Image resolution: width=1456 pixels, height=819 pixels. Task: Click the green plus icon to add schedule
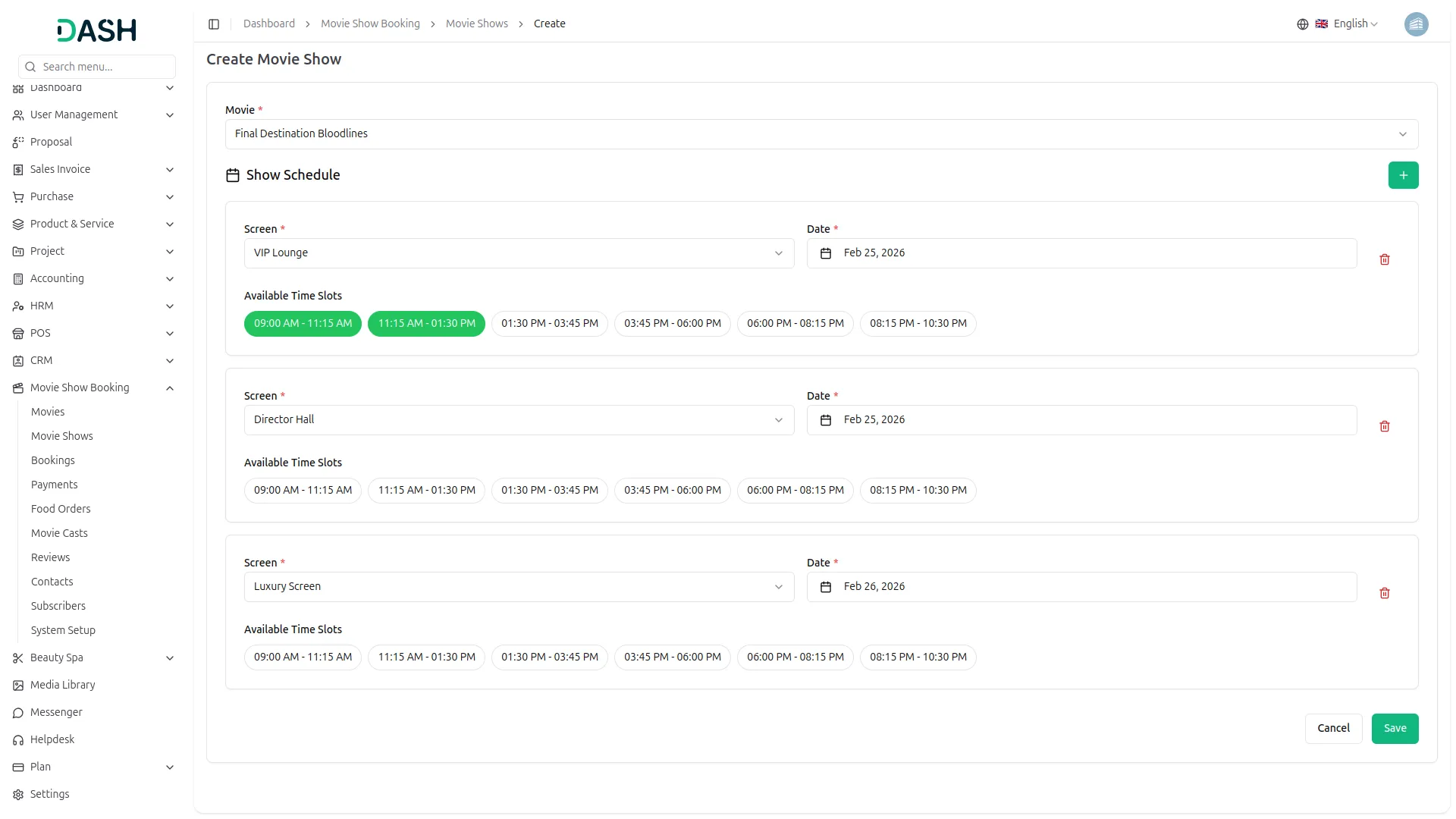click(1403, 175)
